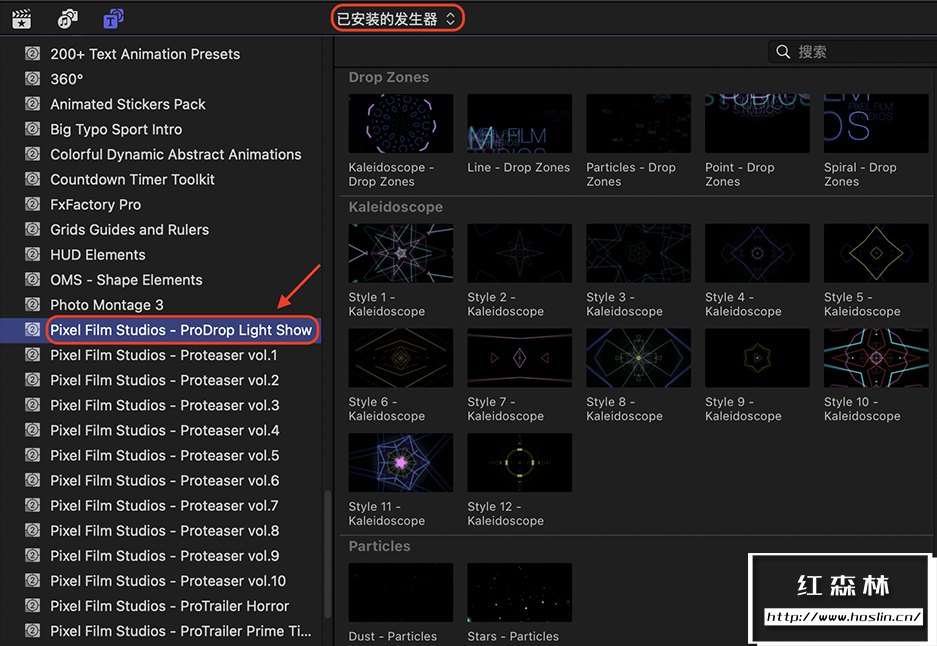Select Pixel Film Studios - ProTrailer Horror

[170, 606]
